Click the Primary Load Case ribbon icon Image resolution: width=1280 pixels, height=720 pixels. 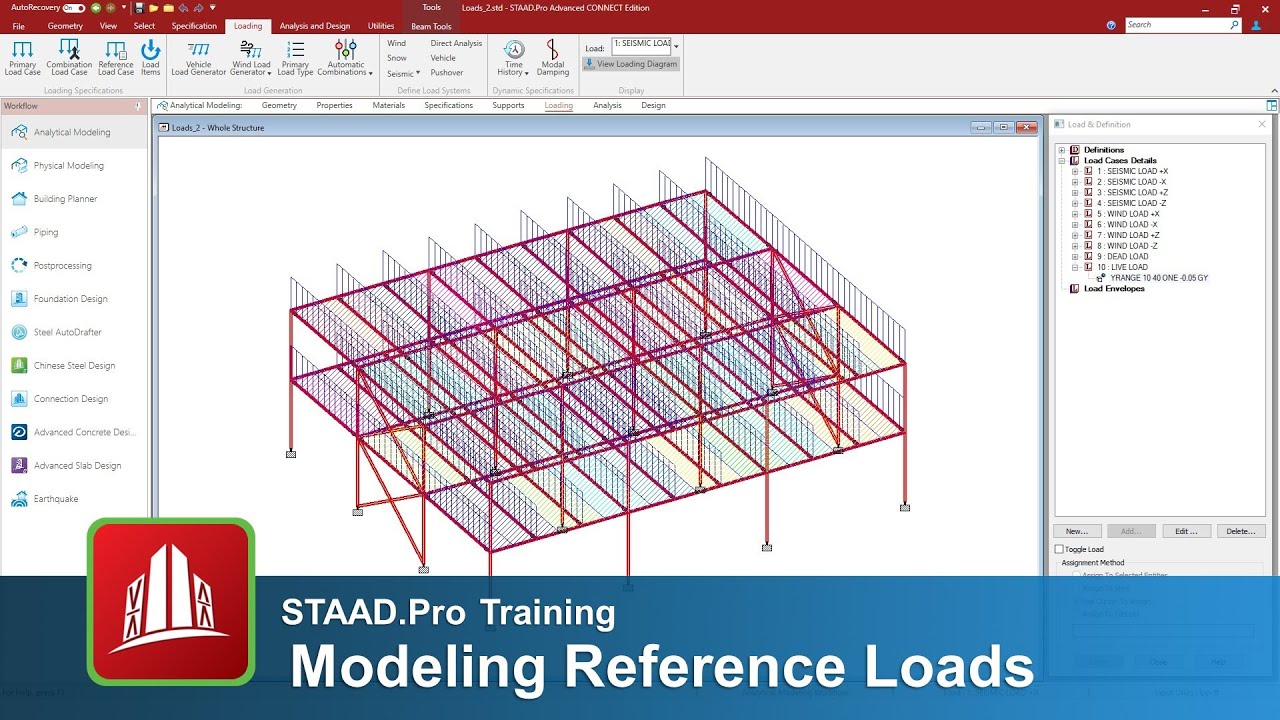[22, 58]
